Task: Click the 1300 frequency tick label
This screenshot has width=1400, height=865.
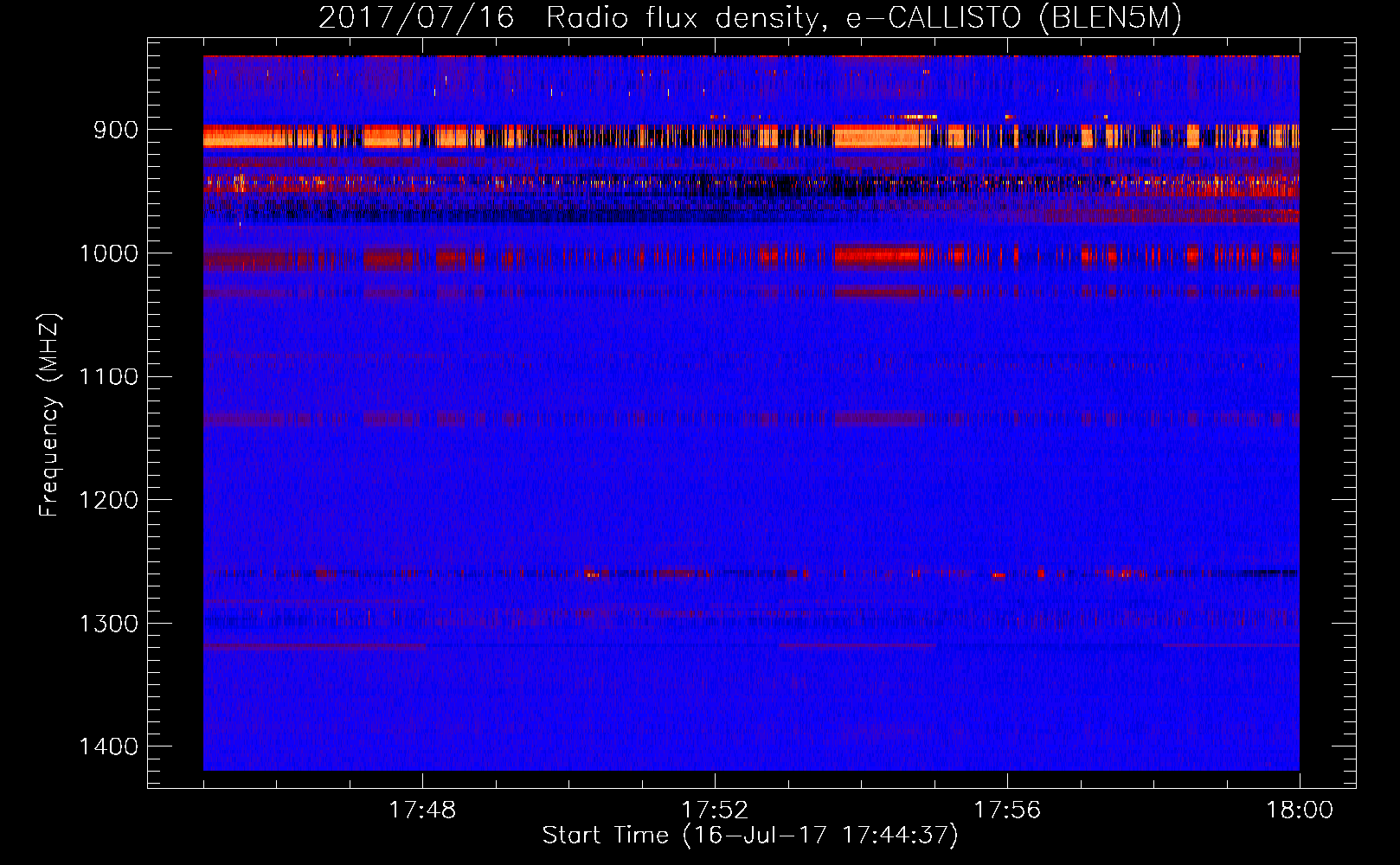Action: pos(108,624)
